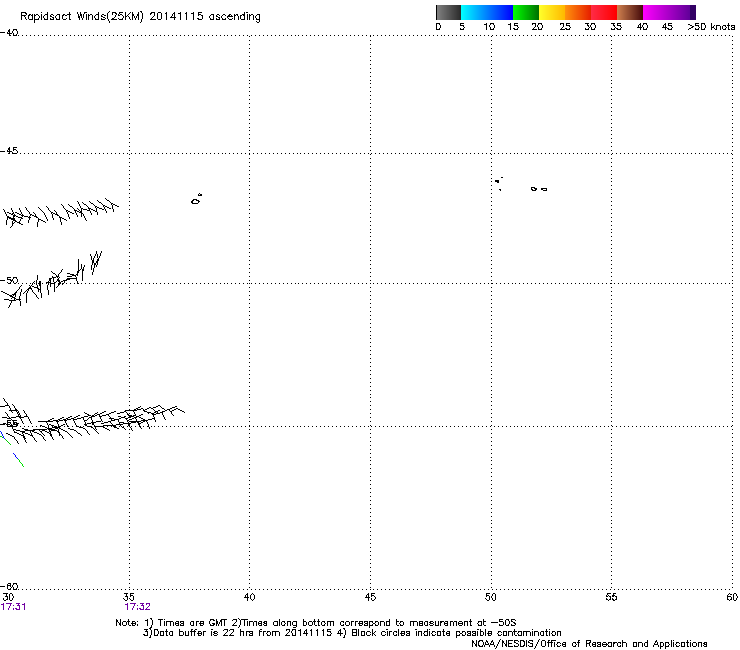Click the purple 17:32 swath time

click(x=137, y=607)
